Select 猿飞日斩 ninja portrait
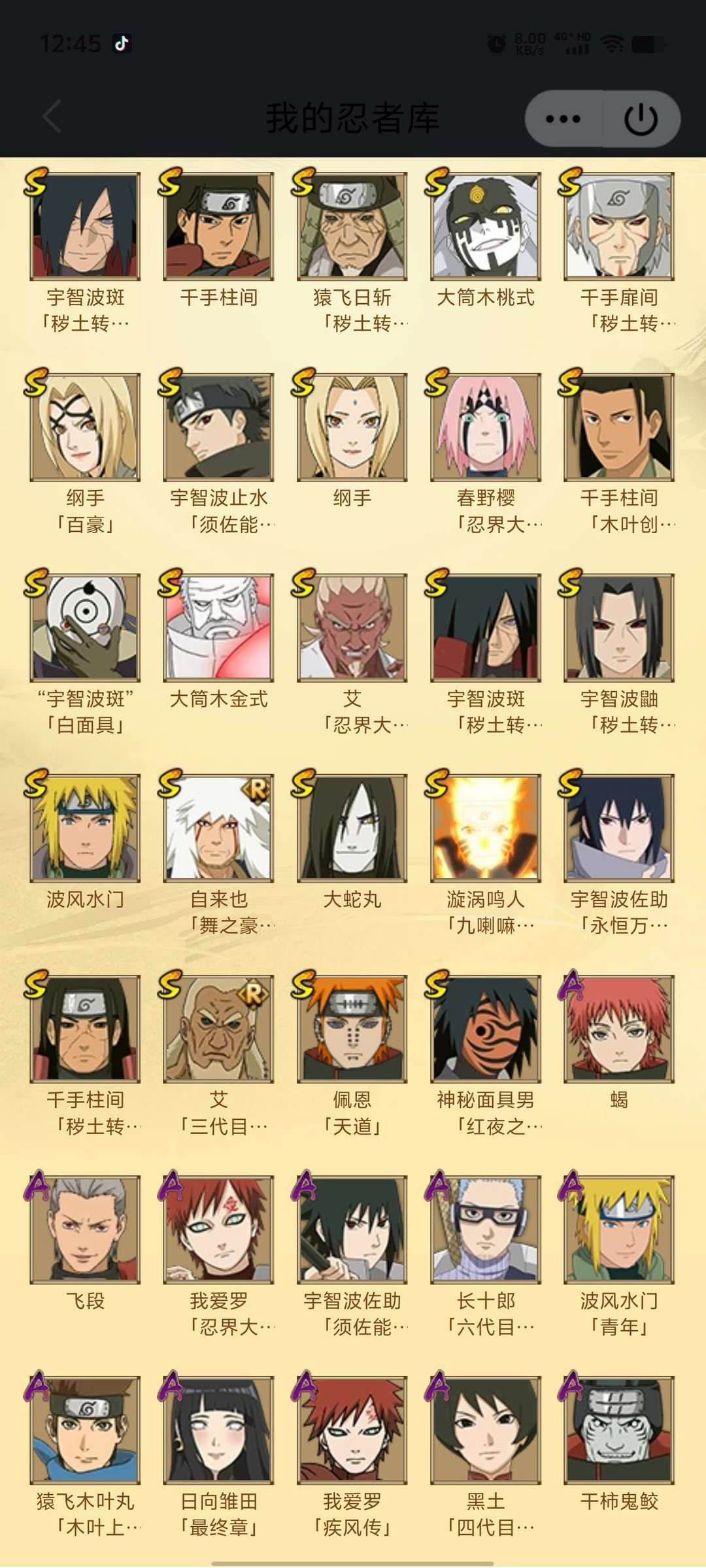 click(x=352, y=226)
